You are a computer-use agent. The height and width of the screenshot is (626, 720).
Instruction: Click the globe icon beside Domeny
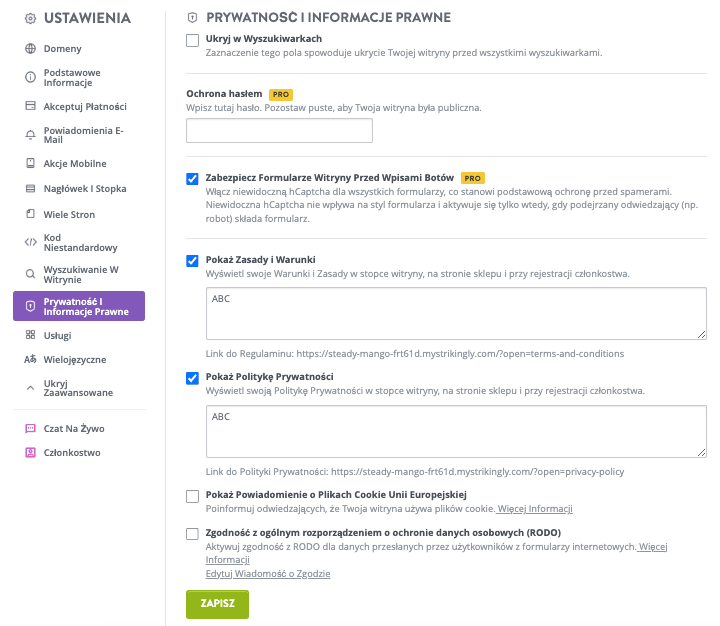[30, 48]
